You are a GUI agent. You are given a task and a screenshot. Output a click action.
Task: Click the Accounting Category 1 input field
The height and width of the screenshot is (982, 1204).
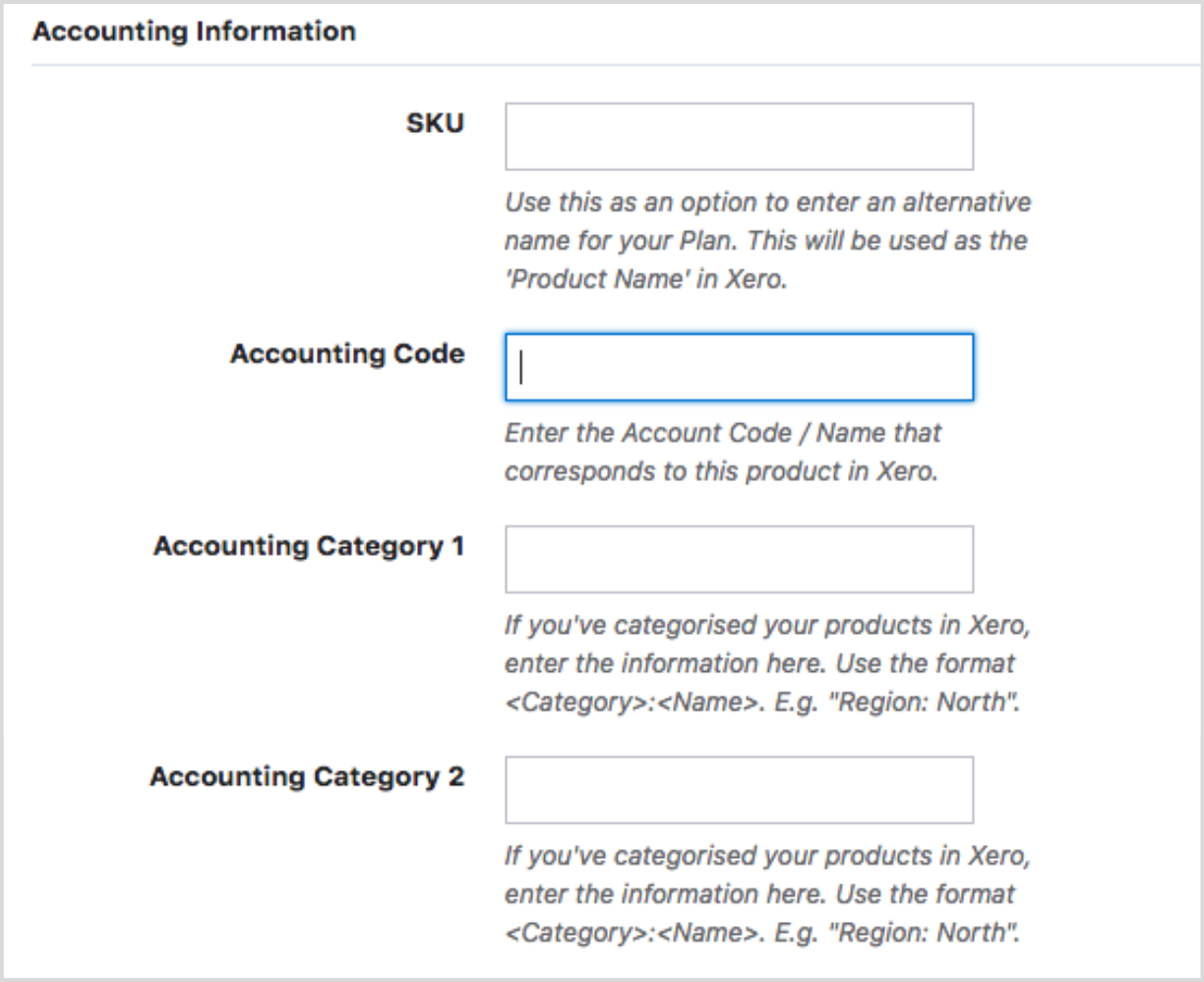[739, 559]
